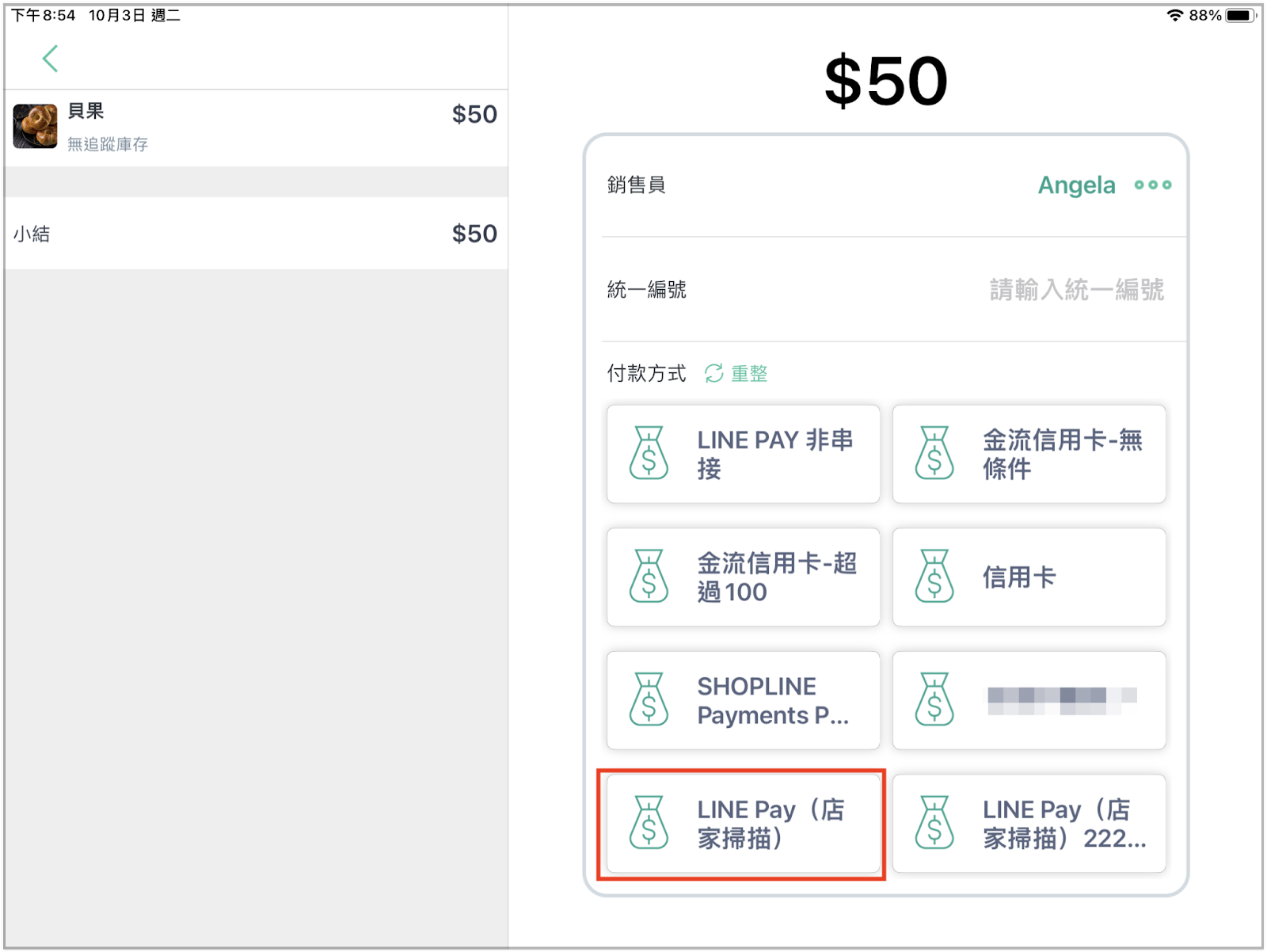Click the 無追蹤庫存 label
The height and width of the screenshot is (952, 1267).
click(108, 144)
